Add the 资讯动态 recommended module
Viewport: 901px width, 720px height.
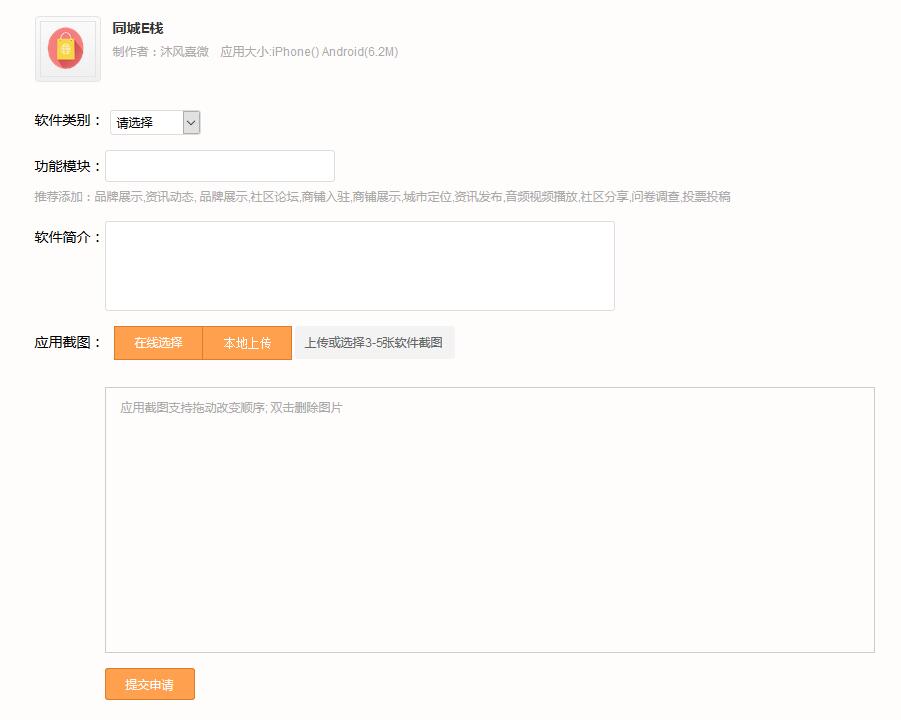pyautogui.click(x=170, y=197)
